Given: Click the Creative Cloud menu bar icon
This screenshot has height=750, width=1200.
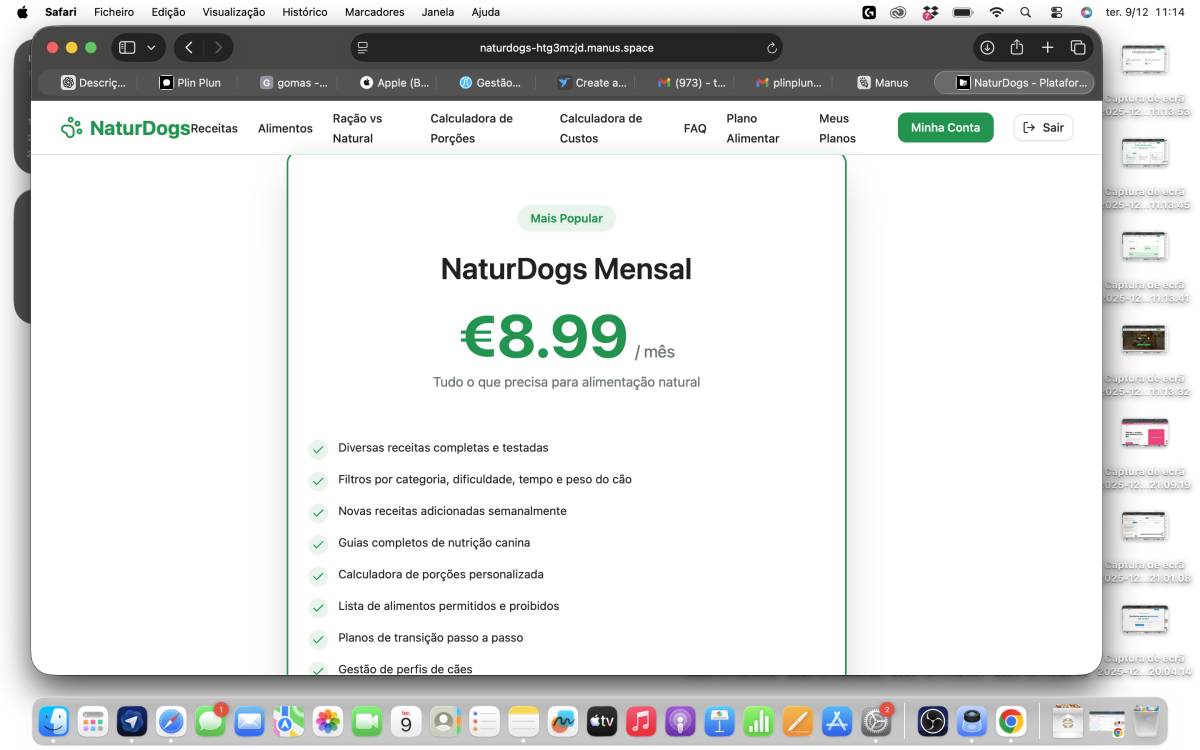Looking at the screenshot, I should (898, 12).
